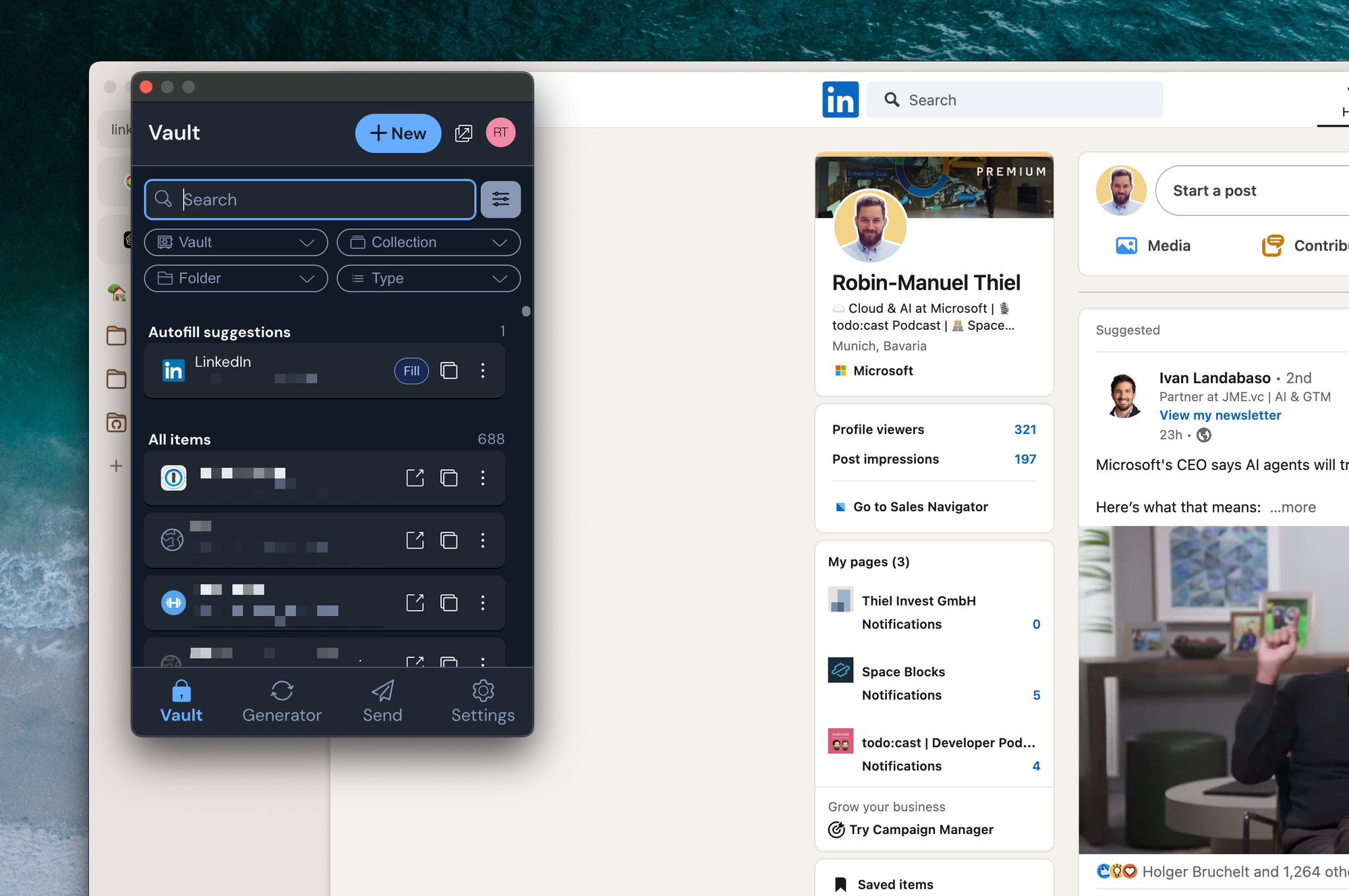Add Media to a new post
The width and height of the screenshot is (1349, 896).
coord(1153,245)
